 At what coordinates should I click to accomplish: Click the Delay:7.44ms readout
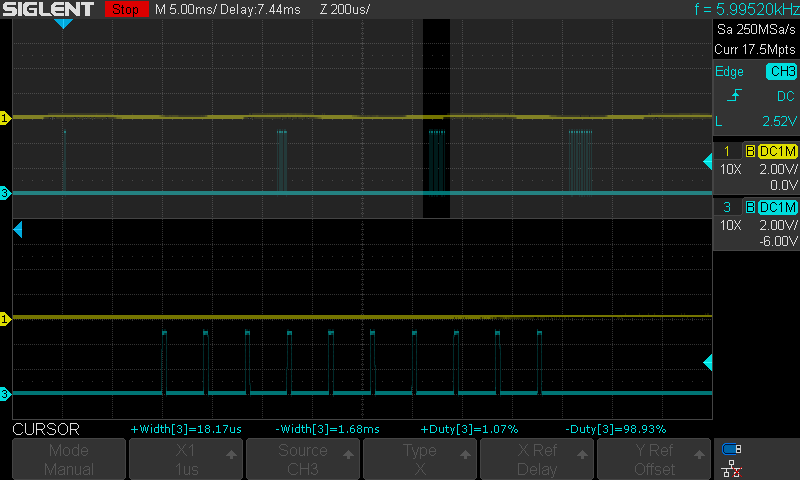click(x=260, y=9)
